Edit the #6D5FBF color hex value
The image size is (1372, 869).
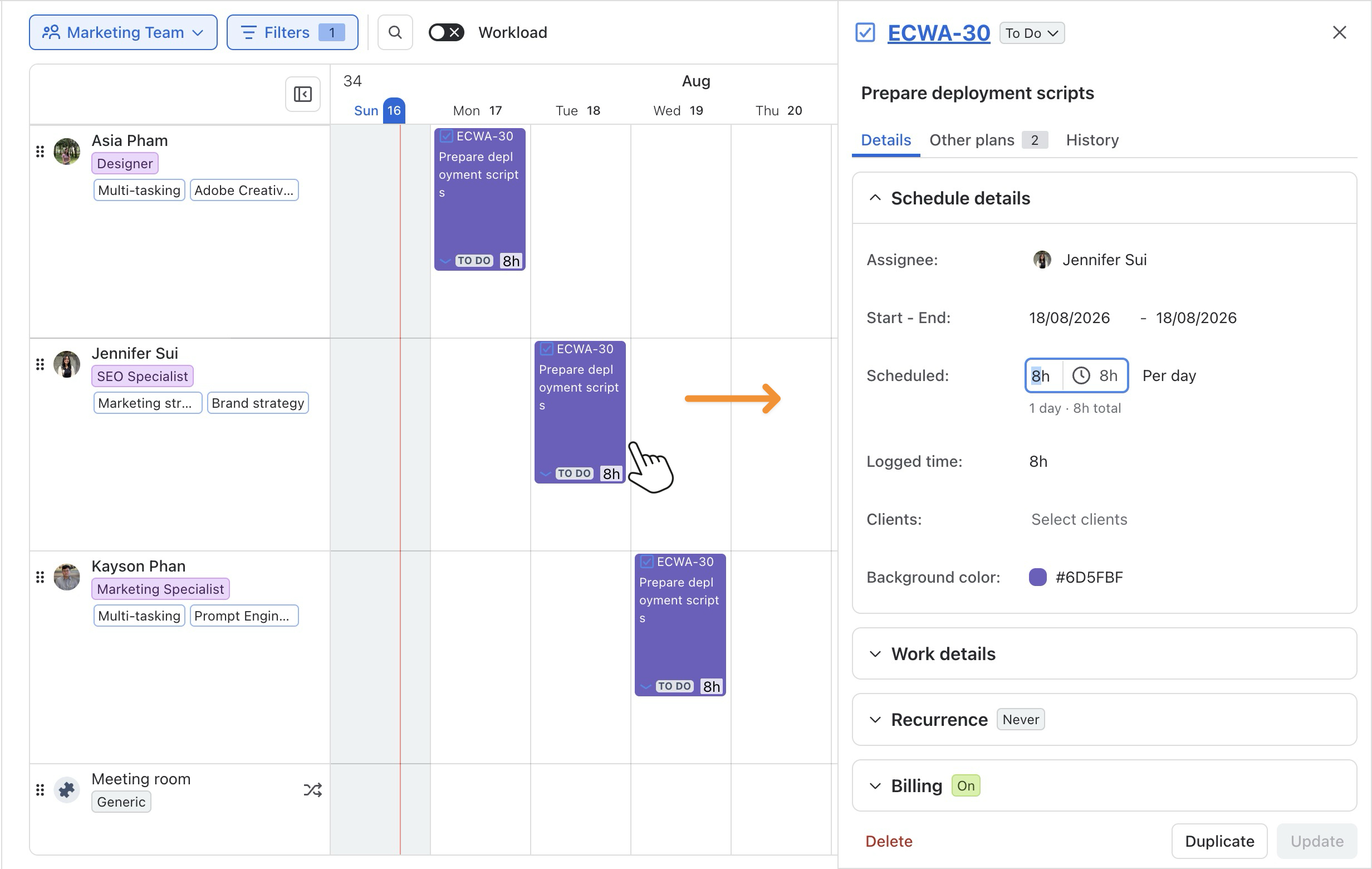(x=1089, y=577)
